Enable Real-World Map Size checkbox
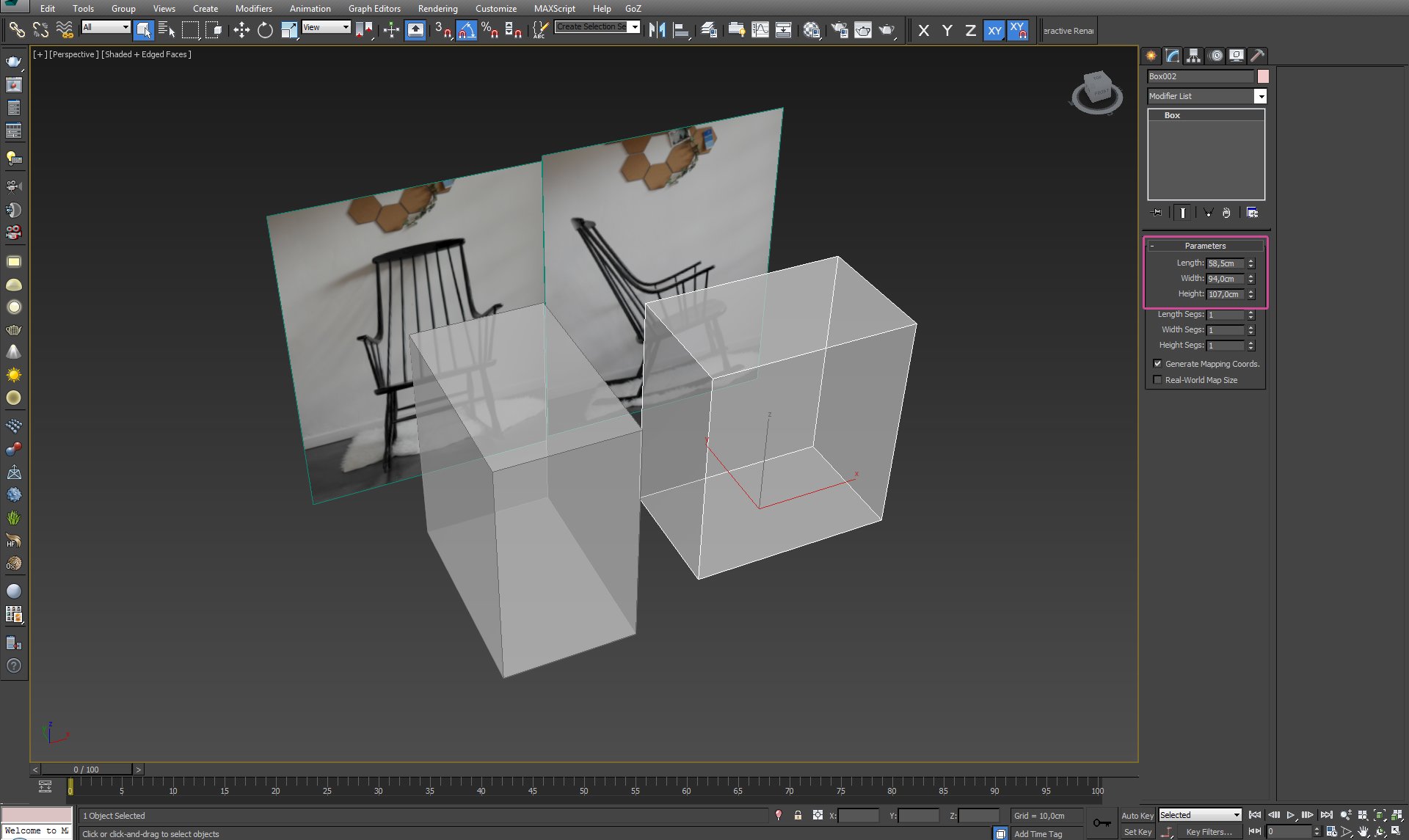This screenshot has height=840, width=1409. [1157, 380]
